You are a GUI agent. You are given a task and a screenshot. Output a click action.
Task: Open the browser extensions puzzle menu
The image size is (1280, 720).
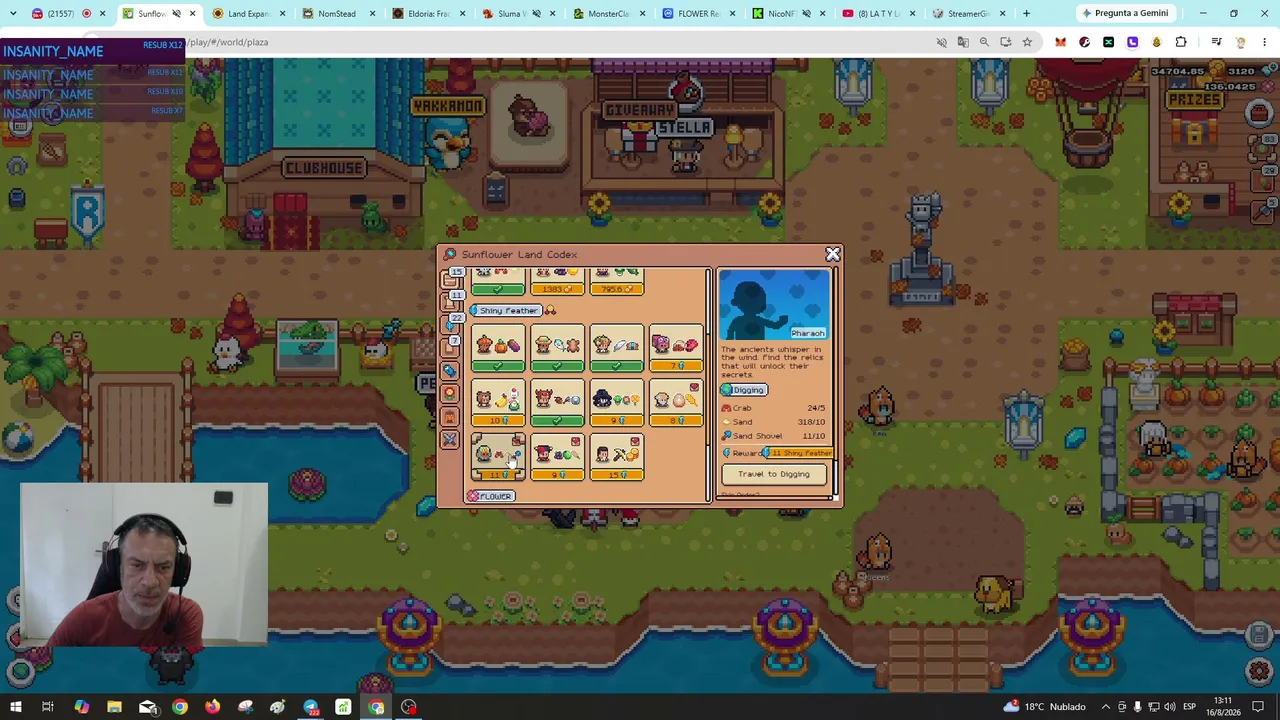1181,42
